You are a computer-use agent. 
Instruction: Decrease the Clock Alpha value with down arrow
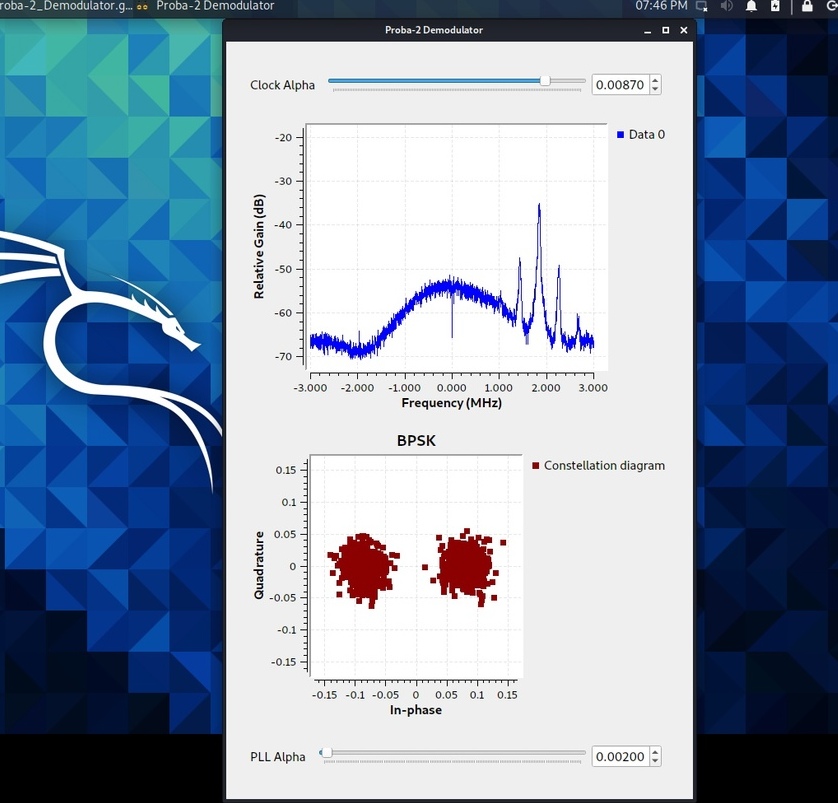click(x=655, y=89)
